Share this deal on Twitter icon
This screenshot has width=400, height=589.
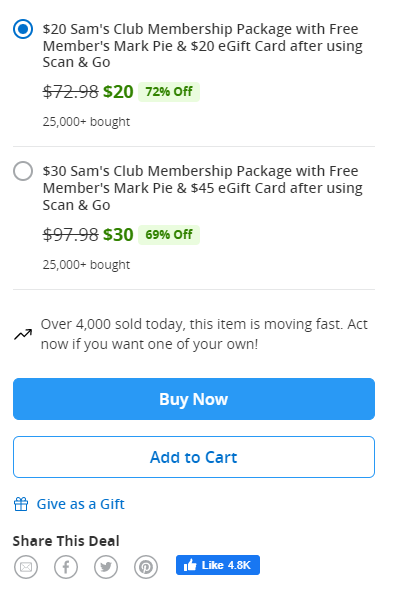coord(106,567)
